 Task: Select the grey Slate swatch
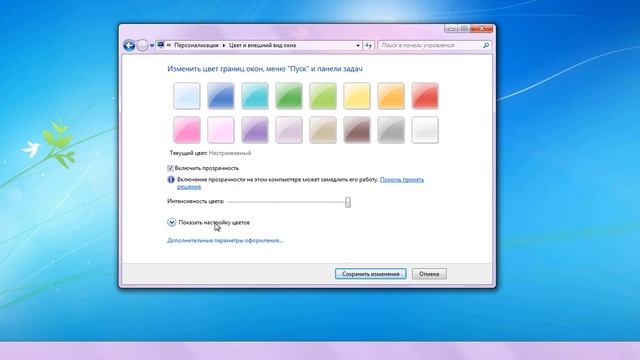391,130
